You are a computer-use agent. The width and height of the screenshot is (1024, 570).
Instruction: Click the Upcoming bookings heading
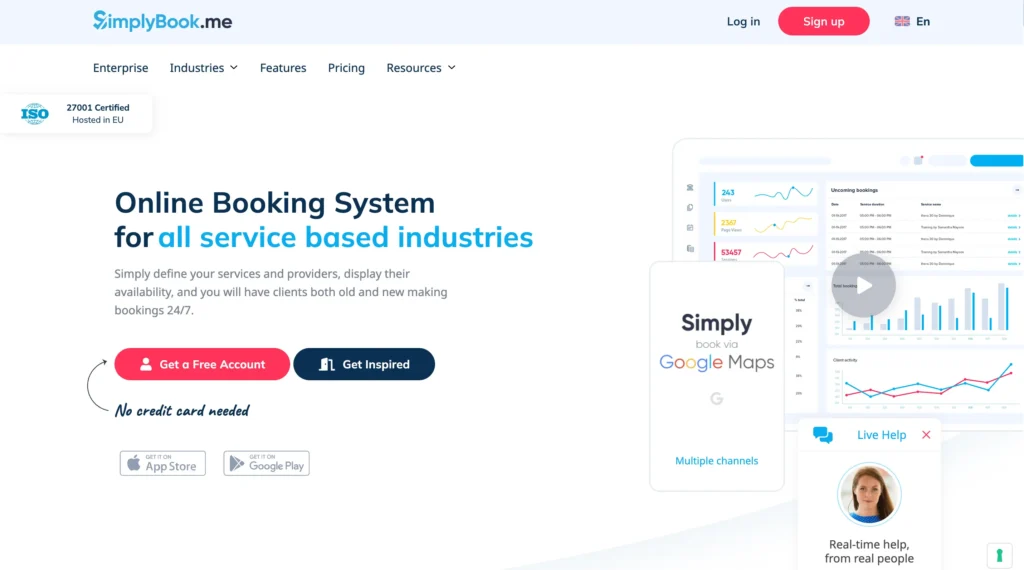pos(854,190)
